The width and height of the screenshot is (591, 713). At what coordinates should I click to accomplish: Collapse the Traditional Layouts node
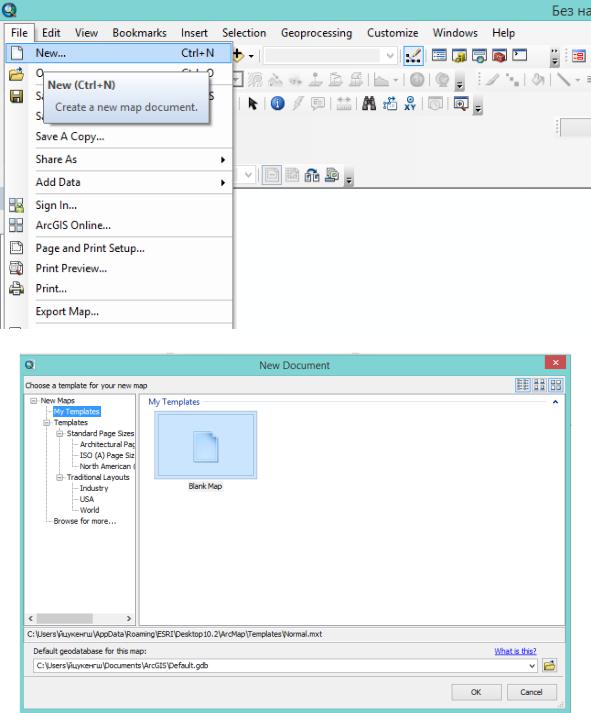[x=60, y=477]
